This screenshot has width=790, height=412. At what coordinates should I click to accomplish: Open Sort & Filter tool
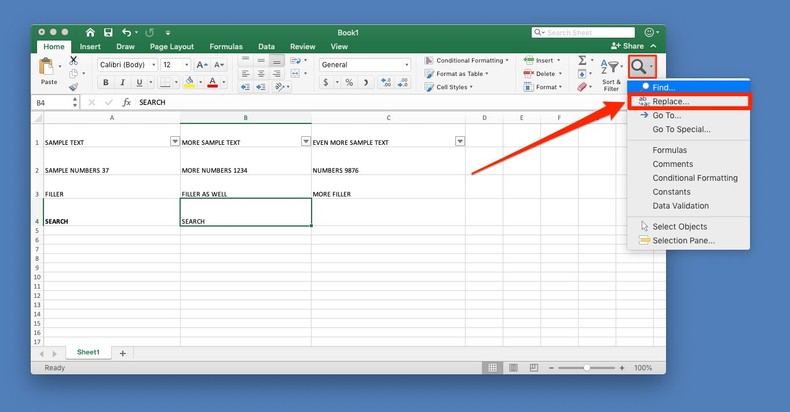pos(610,73)
